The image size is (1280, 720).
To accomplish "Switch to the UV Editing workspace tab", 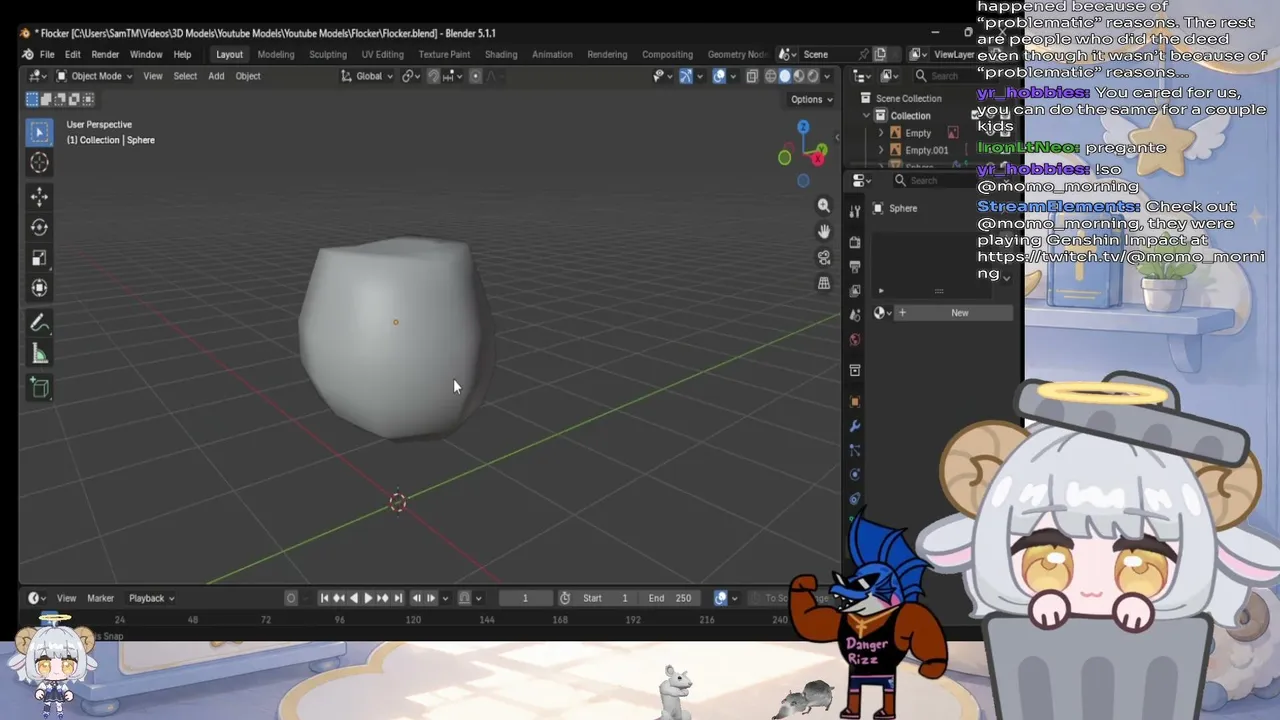I will coord(383,54).
